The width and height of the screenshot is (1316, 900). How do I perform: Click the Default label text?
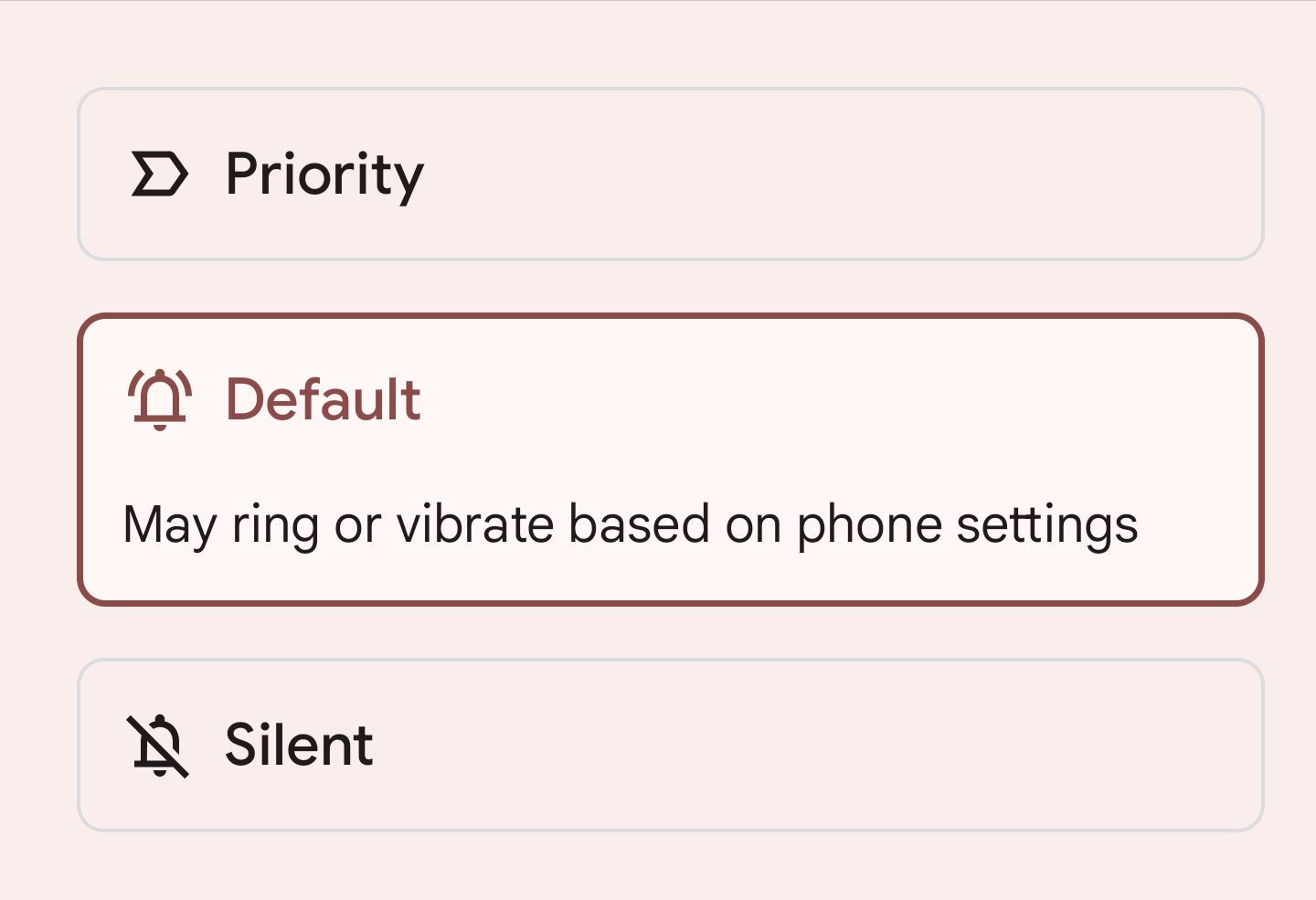tap(323, 398)
